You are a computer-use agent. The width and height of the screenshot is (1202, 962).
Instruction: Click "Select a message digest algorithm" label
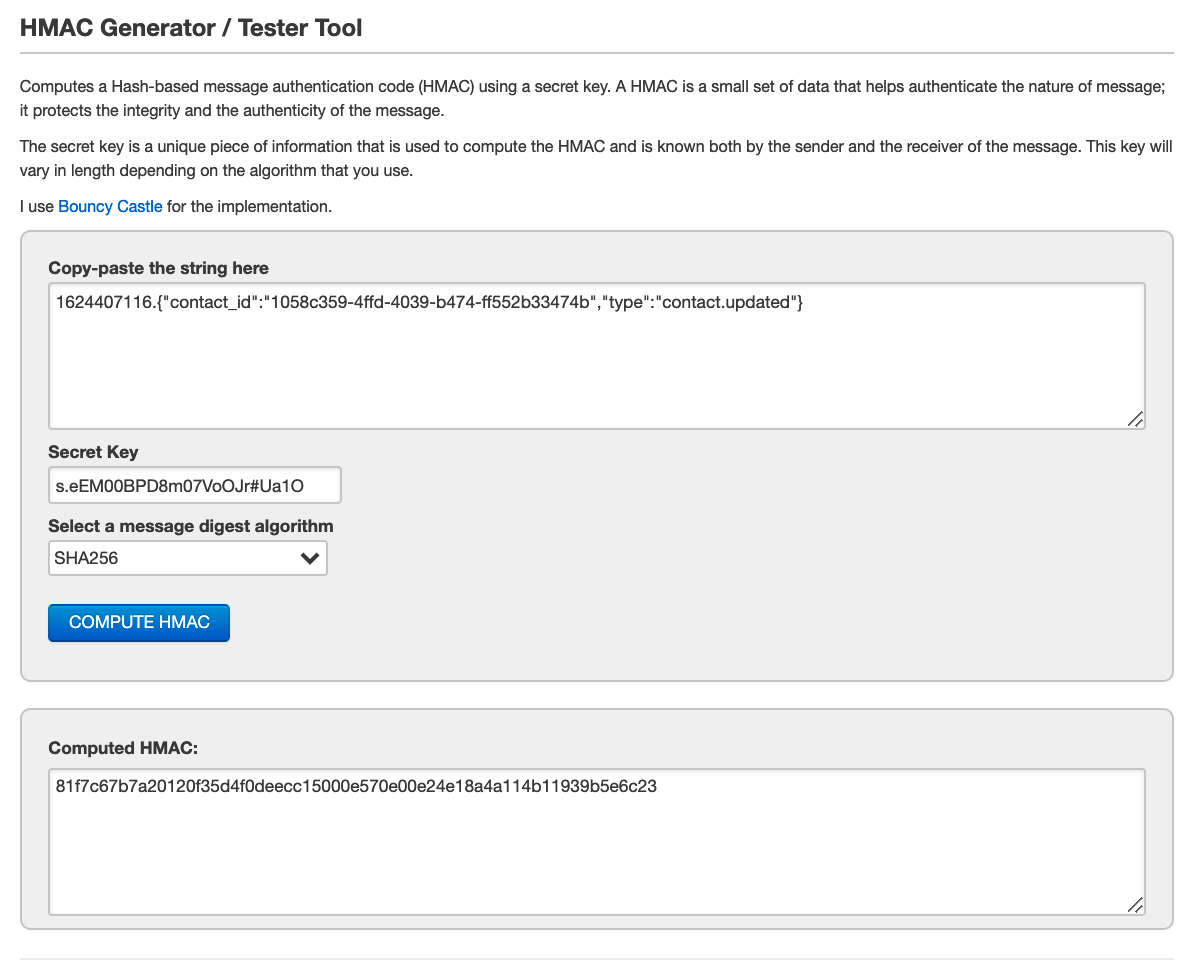tap(191, 526)
